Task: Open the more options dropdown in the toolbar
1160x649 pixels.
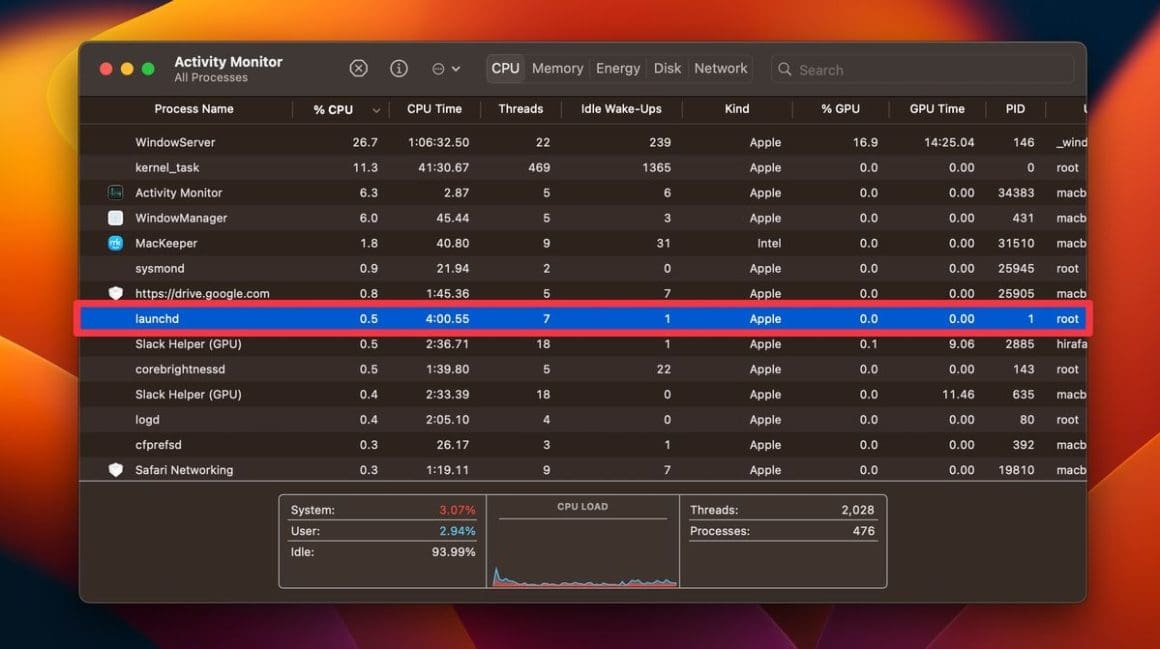Action: pos(447,68)
